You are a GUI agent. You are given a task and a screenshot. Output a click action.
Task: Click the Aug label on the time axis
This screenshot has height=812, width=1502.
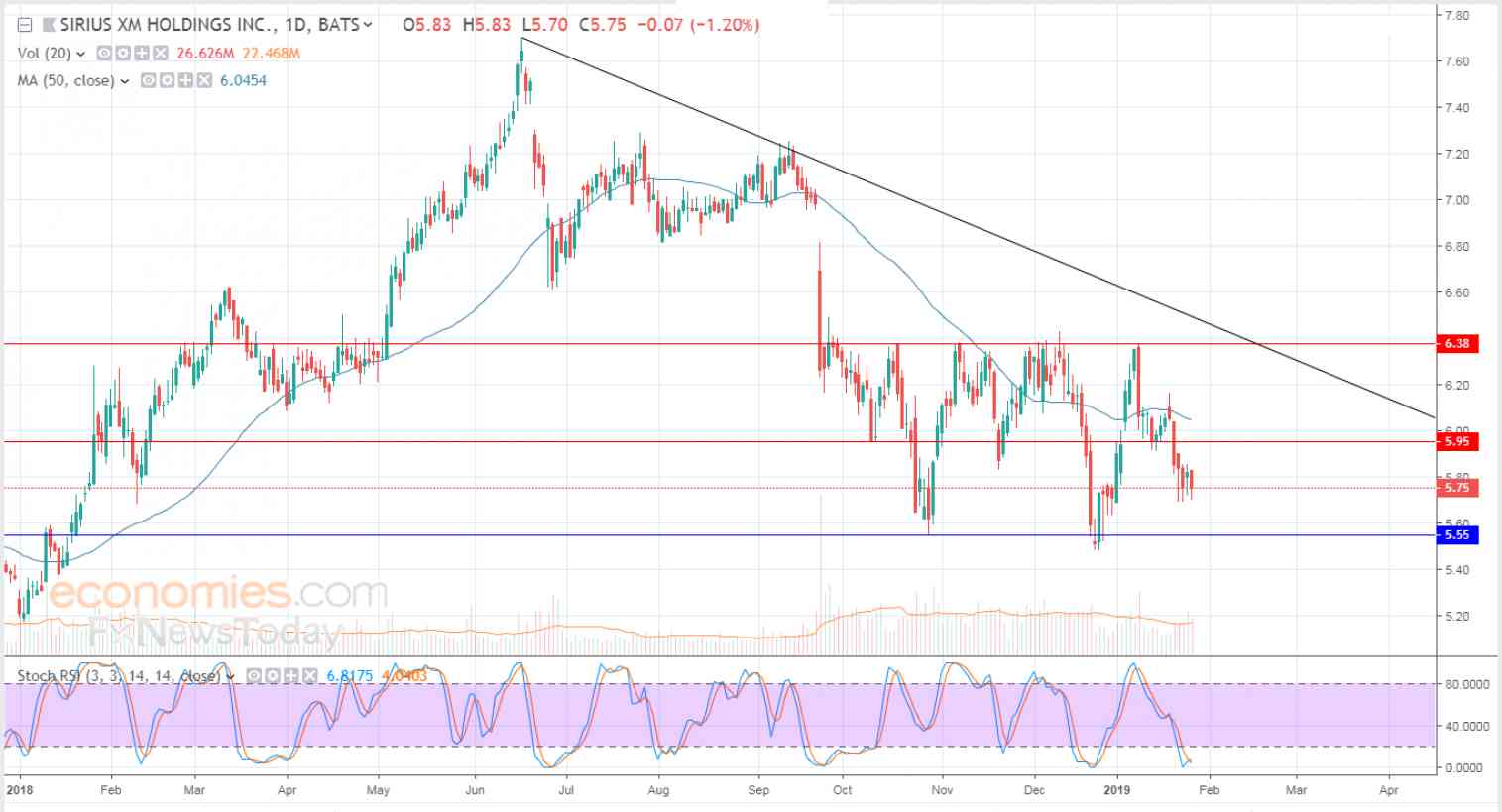[658, 791]
